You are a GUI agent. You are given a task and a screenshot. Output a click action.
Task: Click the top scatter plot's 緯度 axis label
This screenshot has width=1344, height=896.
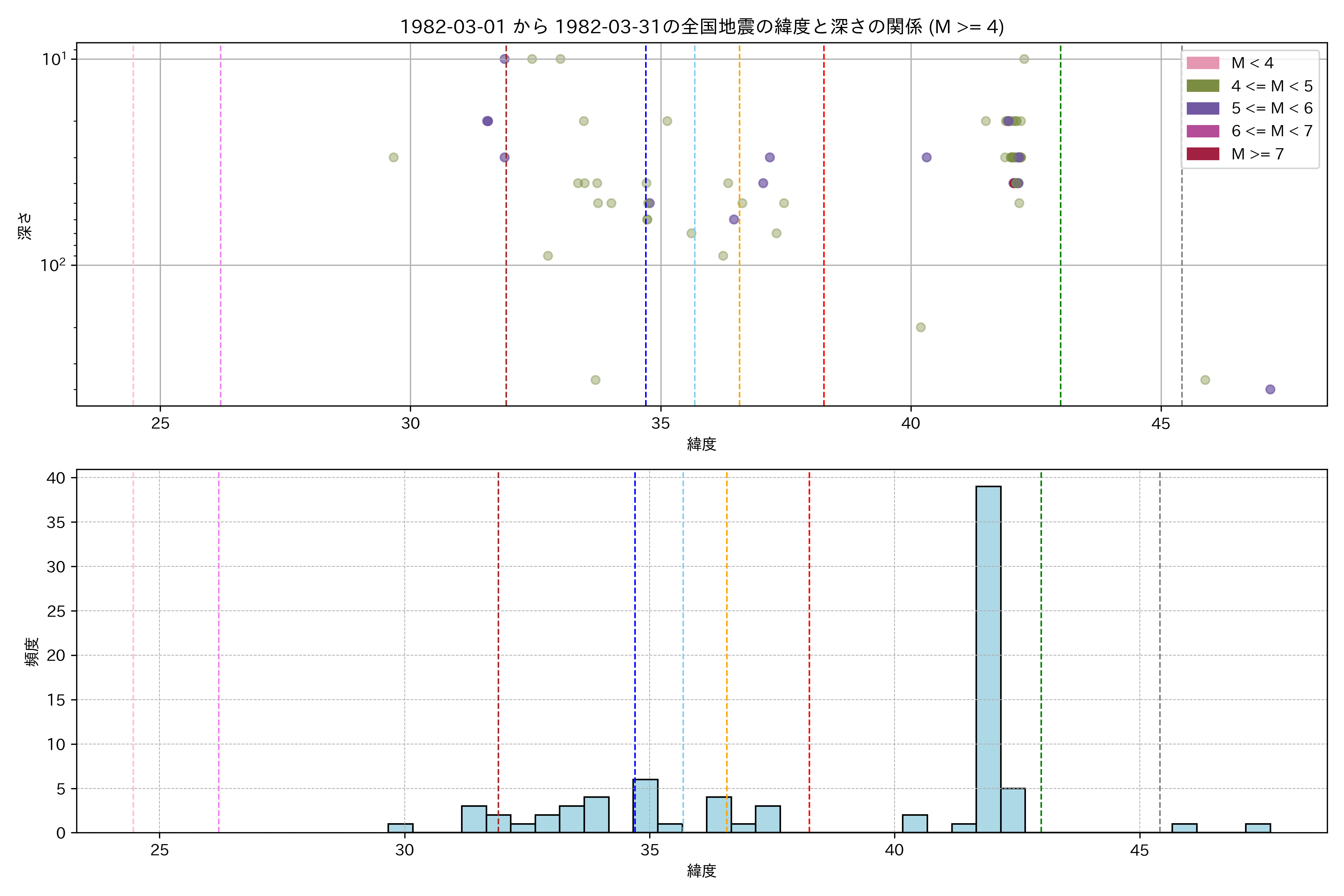tap(701, 444)
